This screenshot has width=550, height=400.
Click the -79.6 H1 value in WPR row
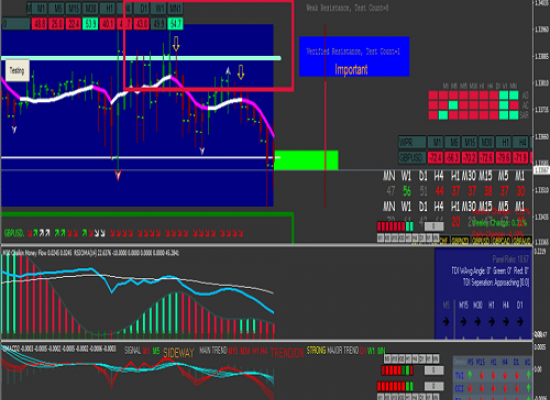[x=504, y=158]
